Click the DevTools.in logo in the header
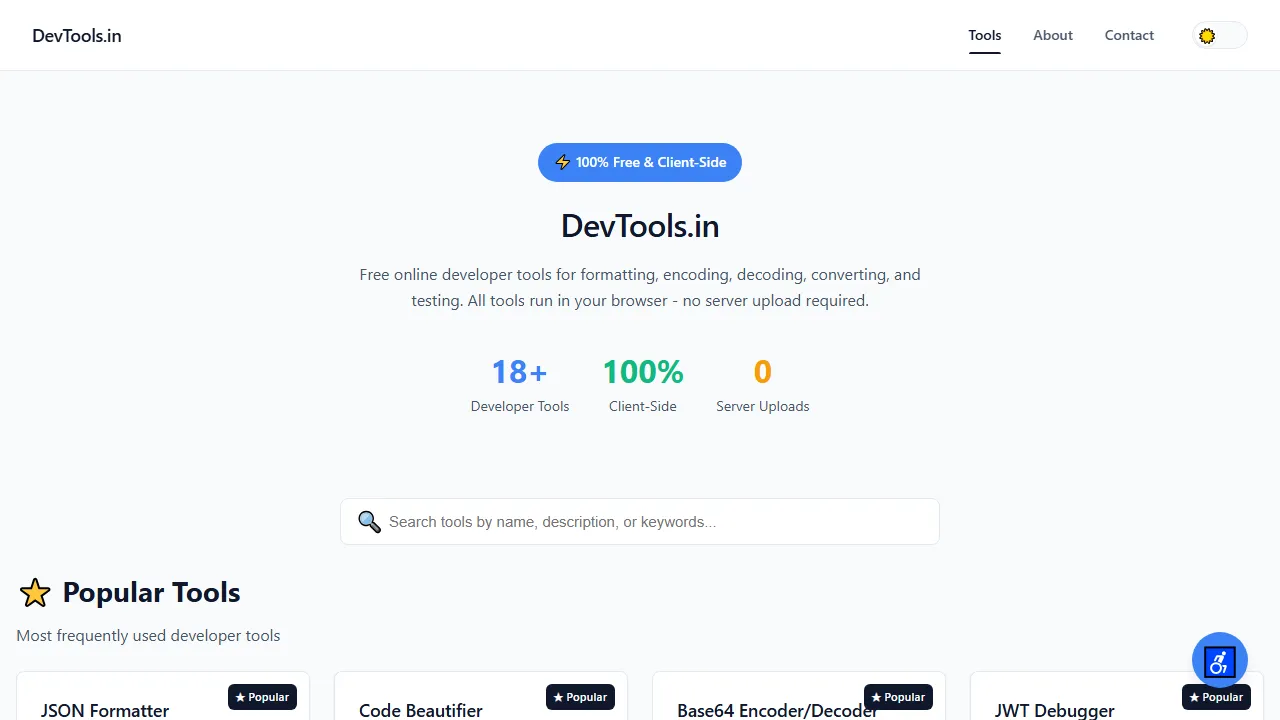Viewport: 1280px width, 720px height. click(x=77, y=35)
